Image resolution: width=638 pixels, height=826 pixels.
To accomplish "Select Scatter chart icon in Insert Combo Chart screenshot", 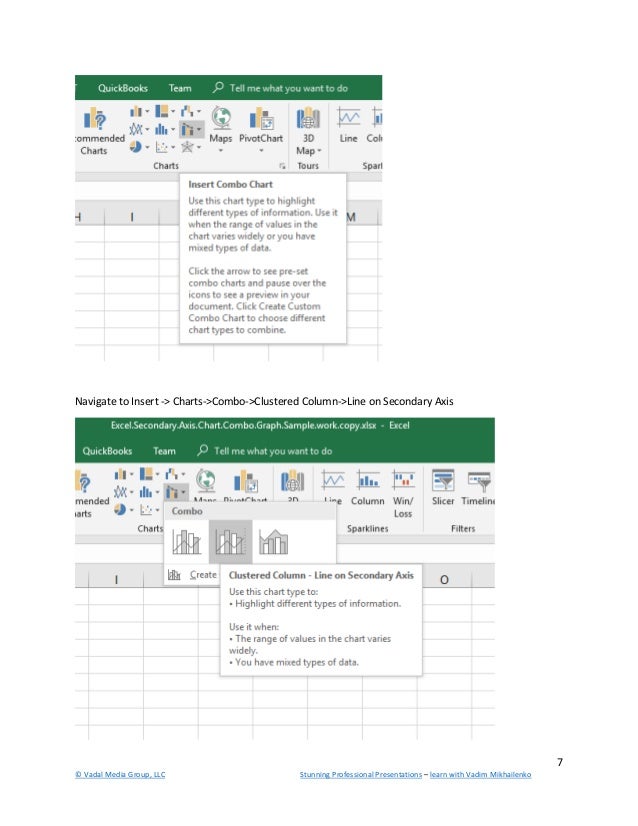I will [162, 147].
